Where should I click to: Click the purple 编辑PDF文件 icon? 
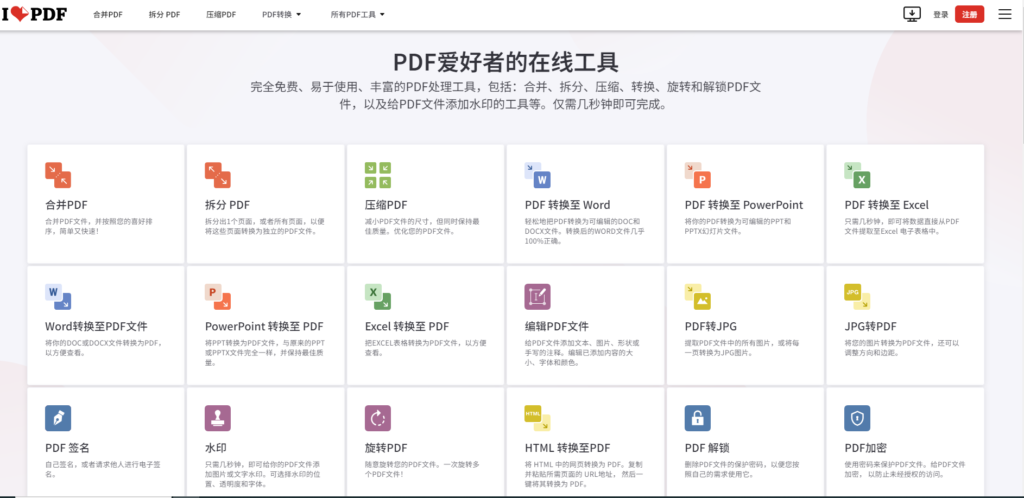point(537,296)
